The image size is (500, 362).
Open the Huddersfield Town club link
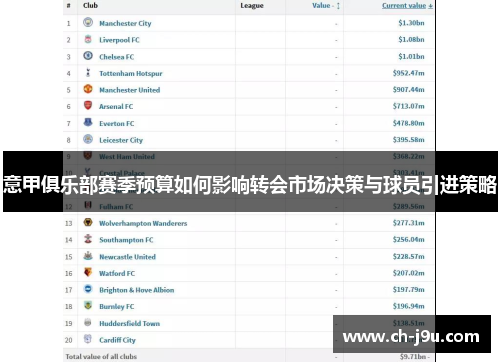point(130,324)
